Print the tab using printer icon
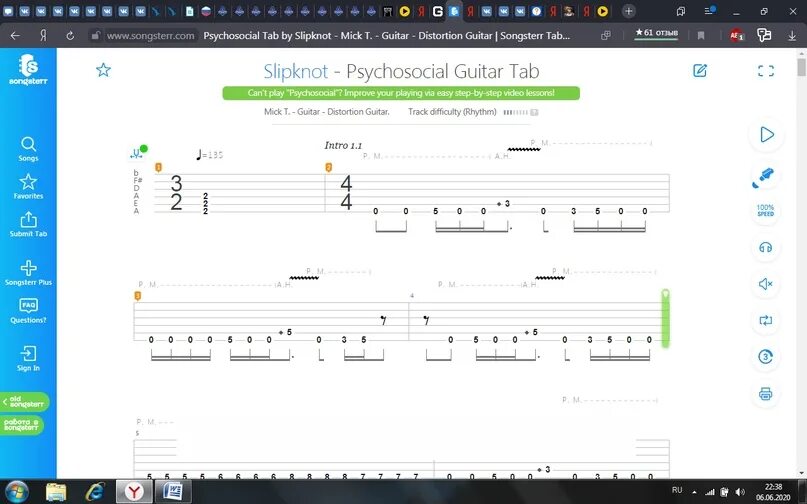 (765, 394)
